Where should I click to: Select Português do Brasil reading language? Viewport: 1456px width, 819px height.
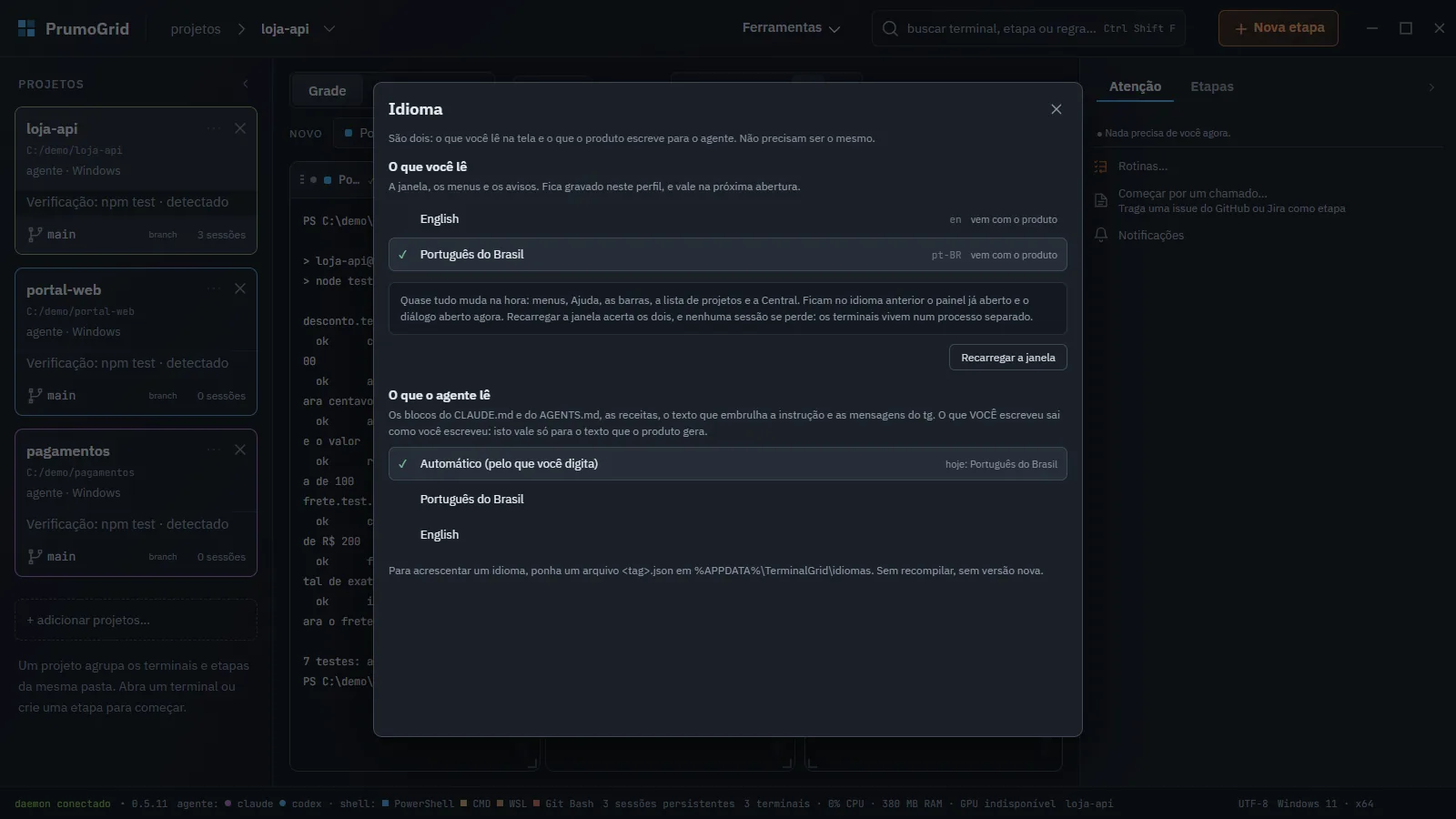727,255
